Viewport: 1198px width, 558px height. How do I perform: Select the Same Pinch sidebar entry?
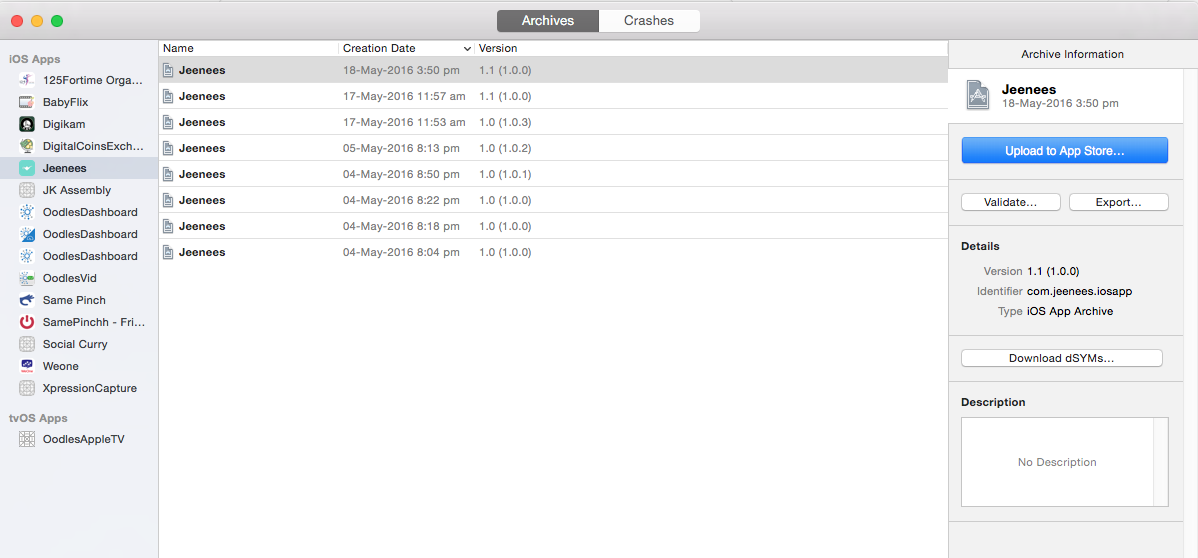coord(79,300)
